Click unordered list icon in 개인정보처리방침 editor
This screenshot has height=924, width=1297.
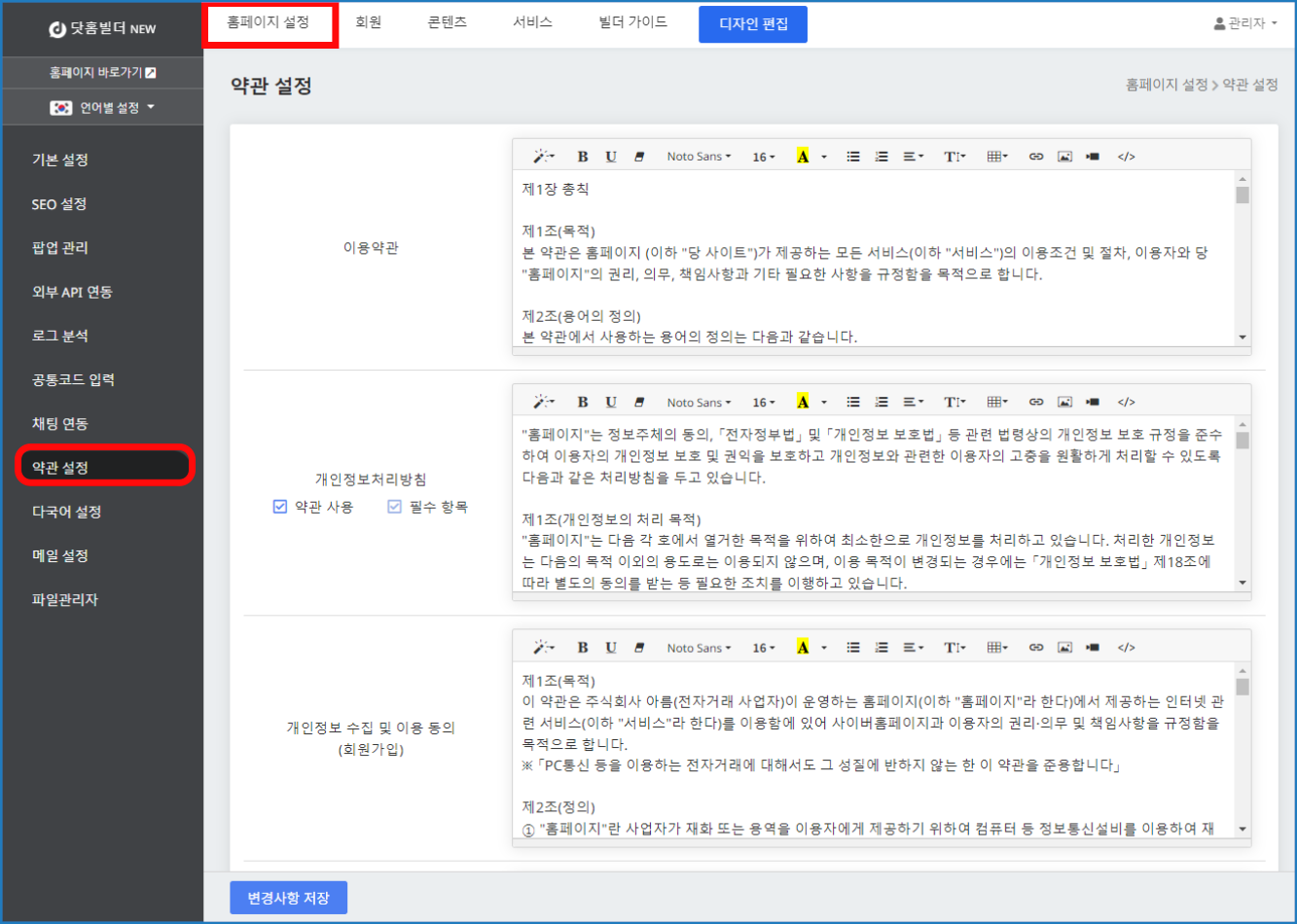point(853,403)
